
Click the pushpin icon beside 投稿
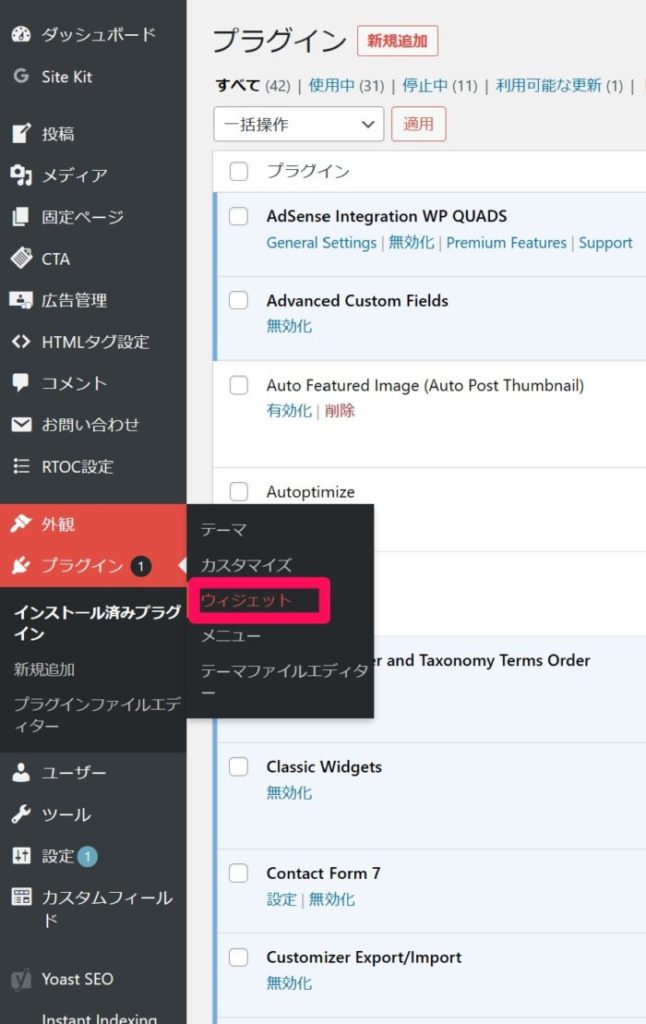[x=21, y=133]
